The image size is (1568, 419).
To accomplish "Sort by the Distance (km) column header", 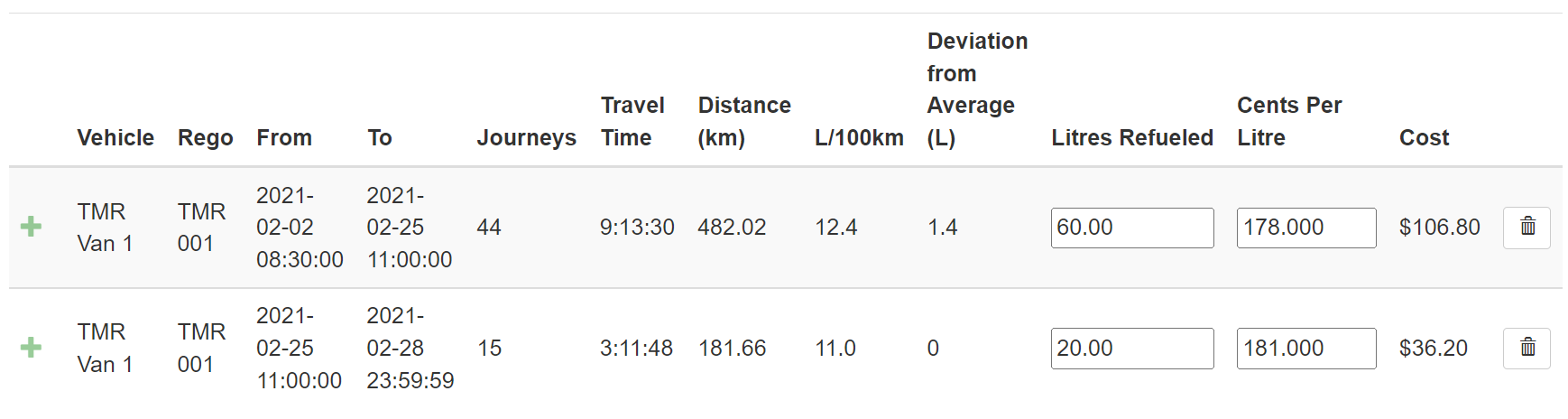I will tap(744, 121).
